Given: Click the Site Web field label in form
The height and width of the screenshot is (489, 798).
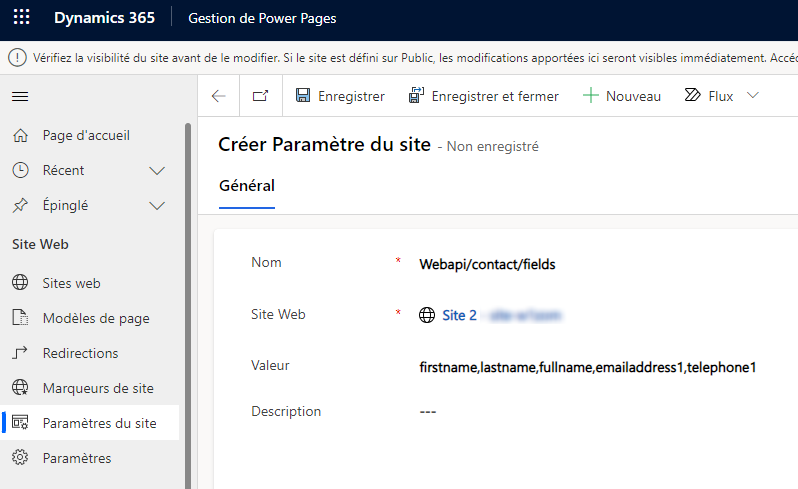Looking at the screenshot, I should [278, 314].
